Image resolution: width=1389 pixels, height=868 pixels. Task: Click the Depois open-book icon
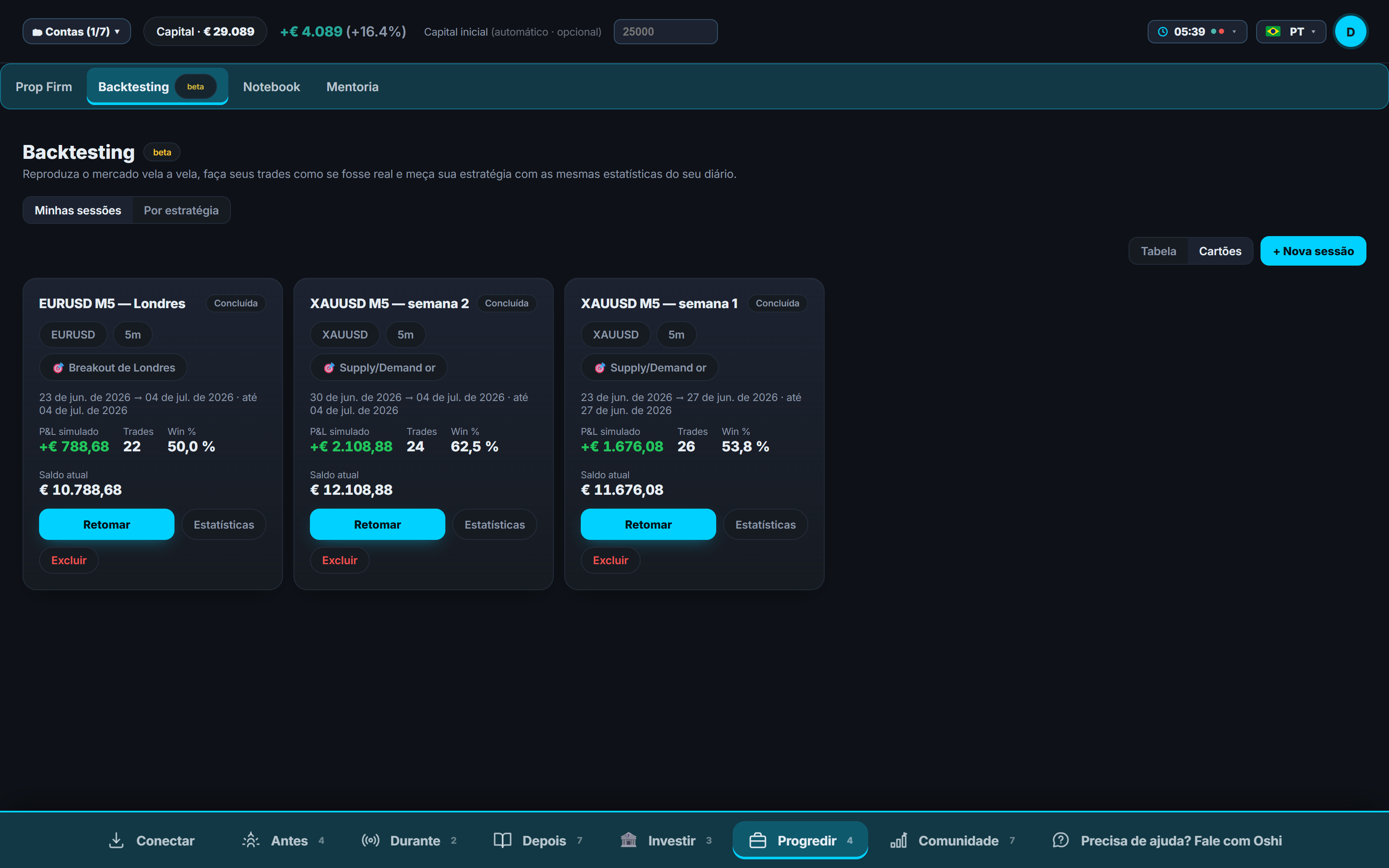(502, 841)
